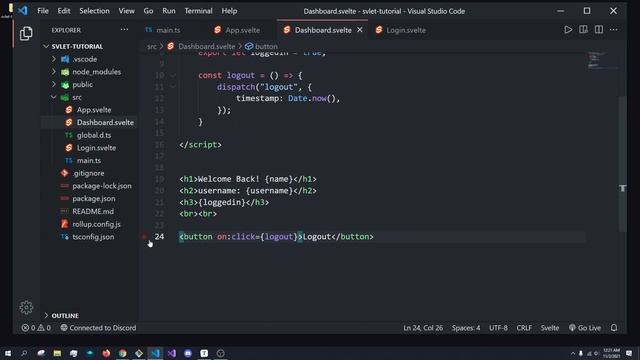Switch to VS Code taskbar icon

tap(155, 353)
